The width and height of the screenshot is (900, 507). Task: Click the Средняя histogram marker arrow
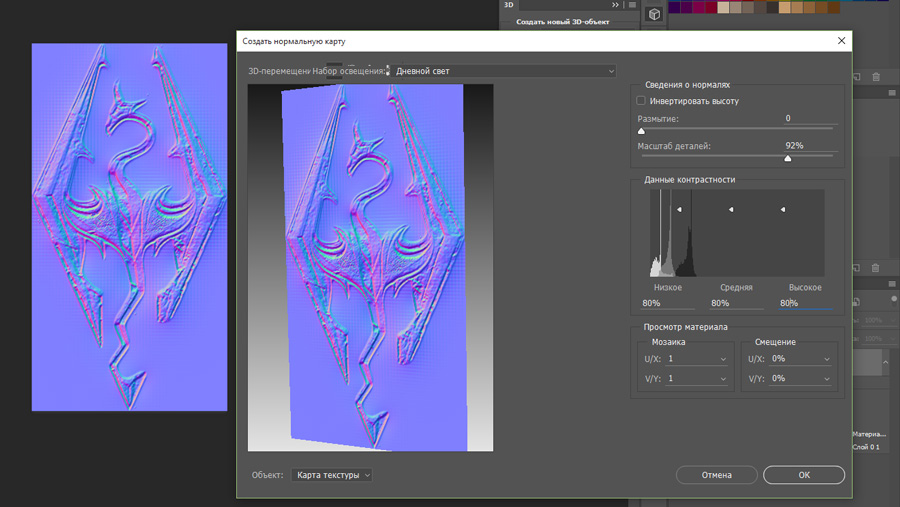731,210
